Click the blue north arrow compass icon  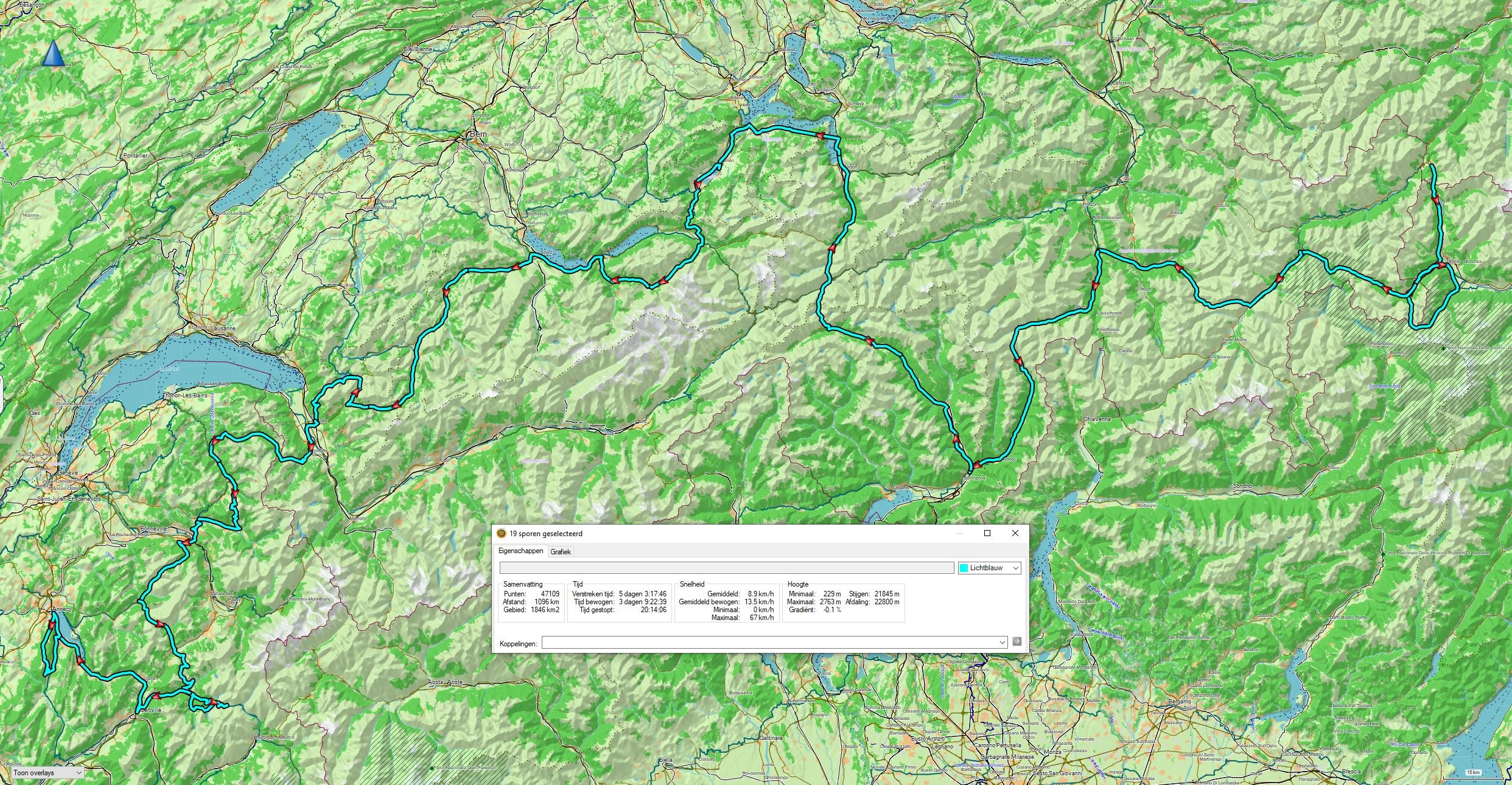54,53
